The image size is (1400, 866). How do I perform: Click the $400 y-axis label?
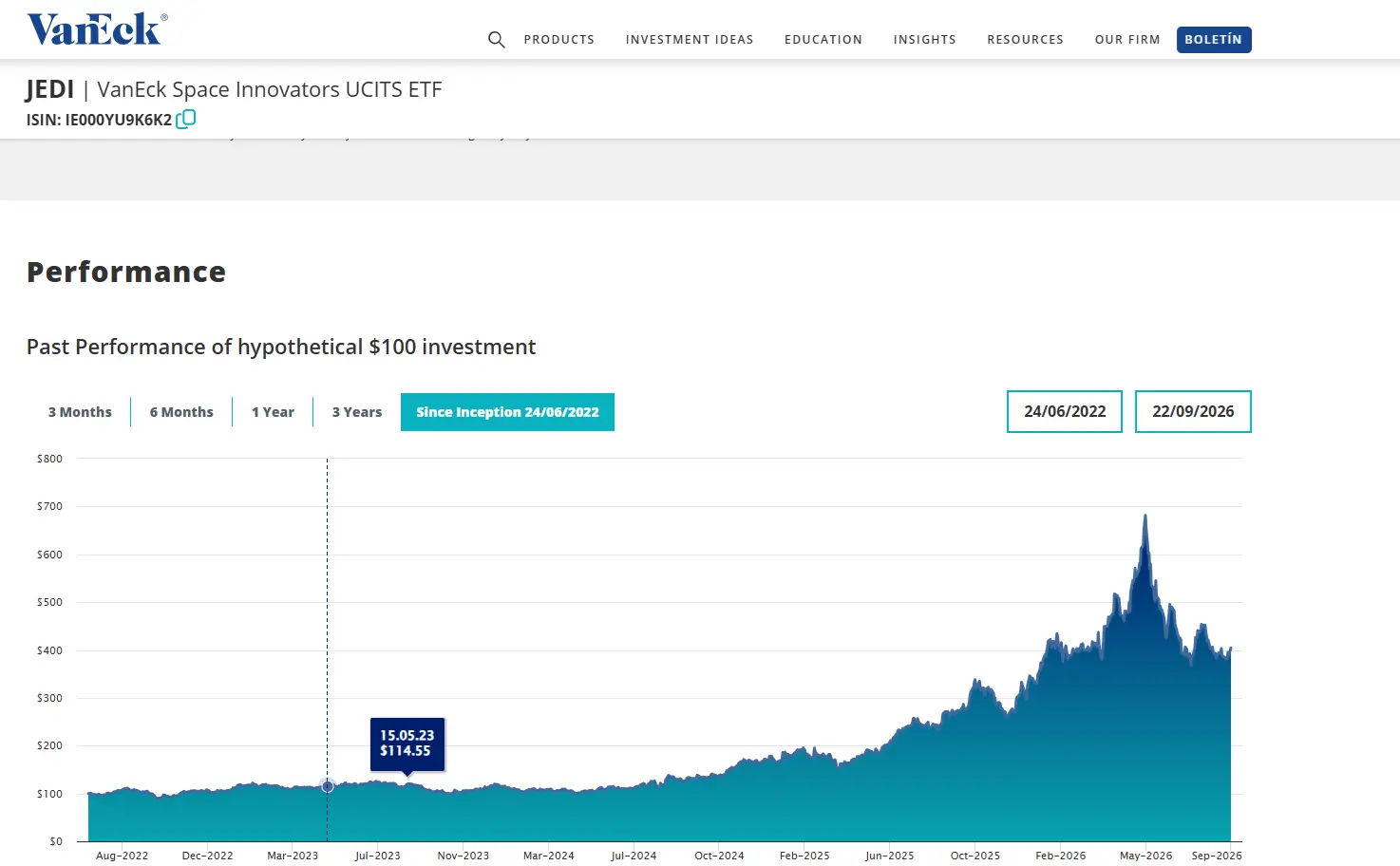tap(49, 650)
